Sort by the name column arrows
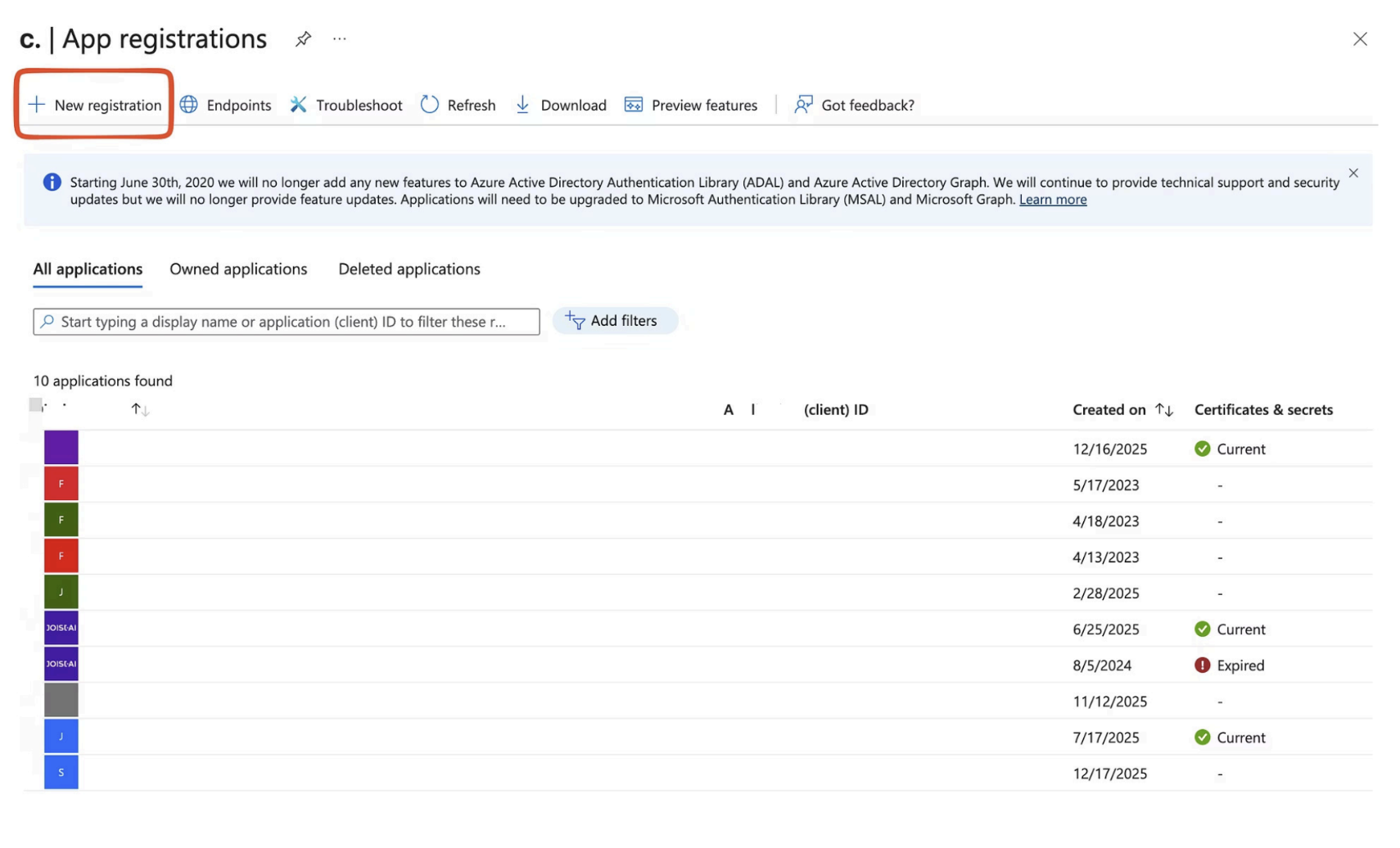The width and height of the screenshot is (1400, 848). (x=140, y=409)
